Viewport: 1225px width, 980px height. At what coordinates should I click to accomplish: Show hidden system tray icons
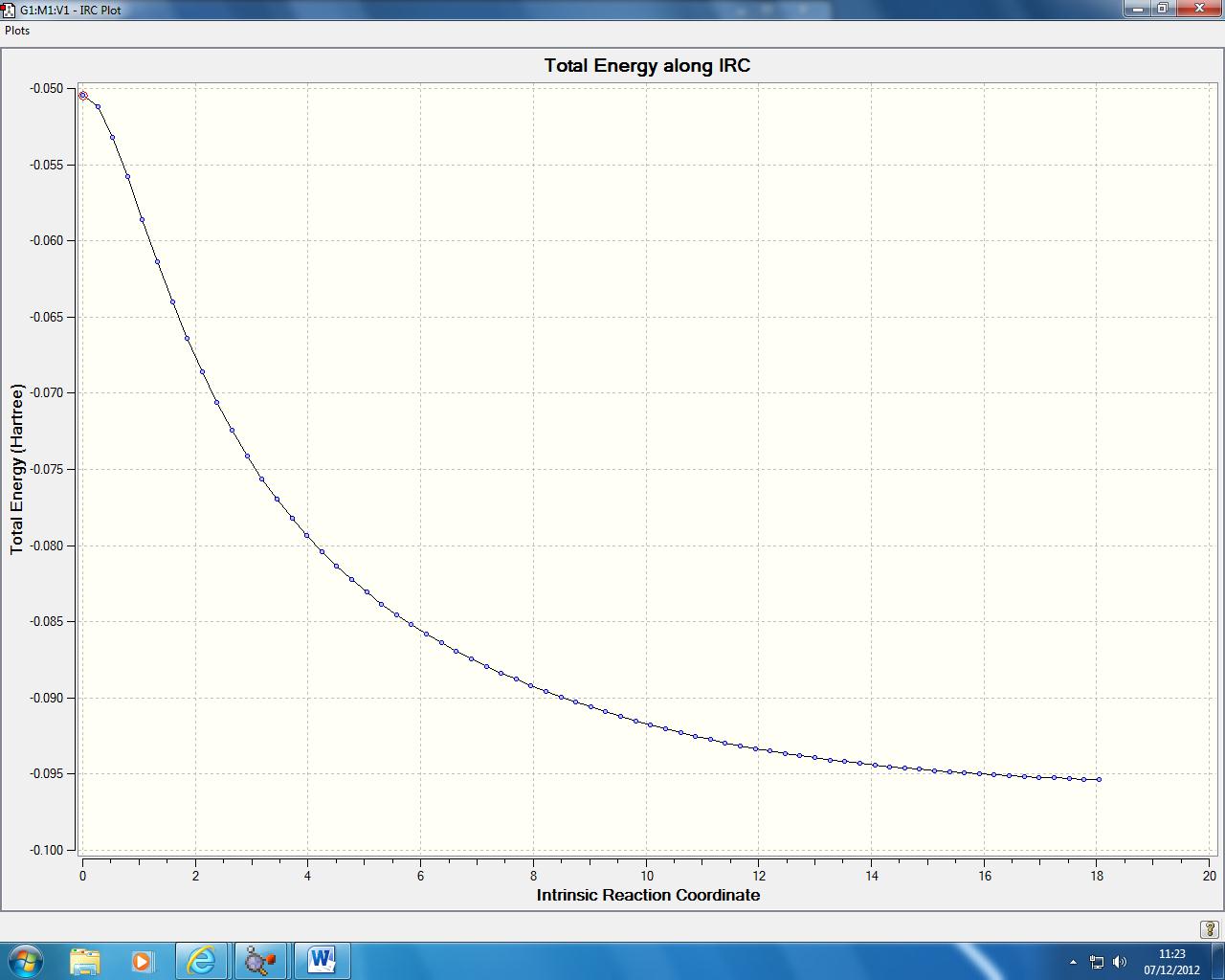coord(1073,962)
